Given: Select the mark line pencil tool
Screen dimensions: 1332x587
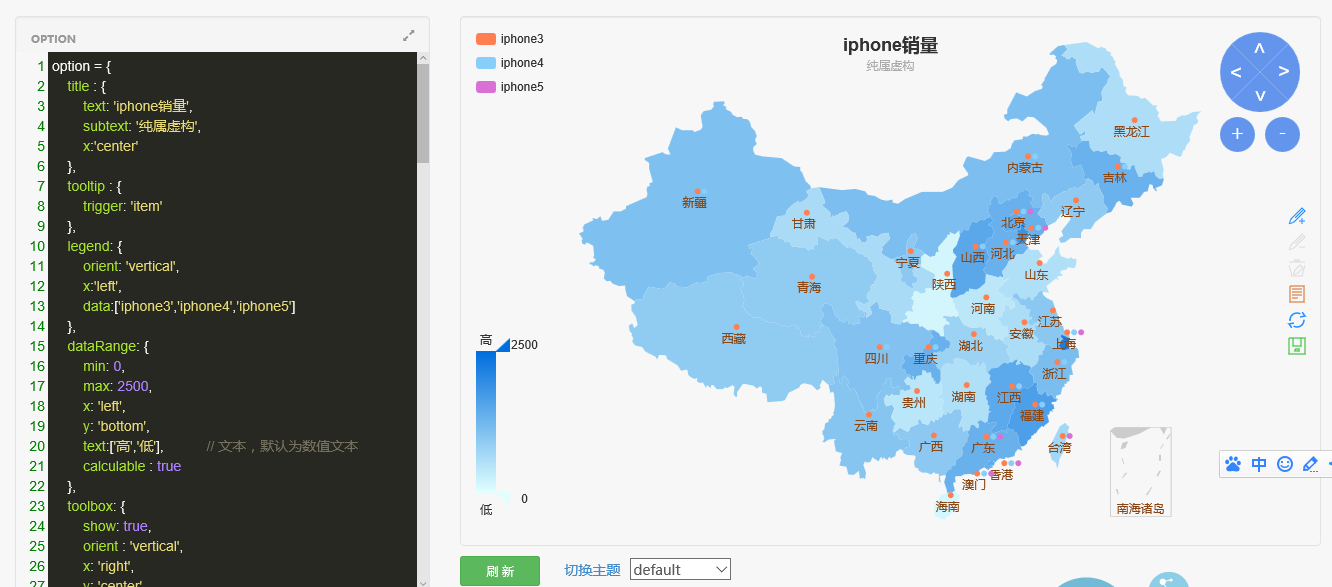Looking at the screenshot, I should click(1297, 215).
